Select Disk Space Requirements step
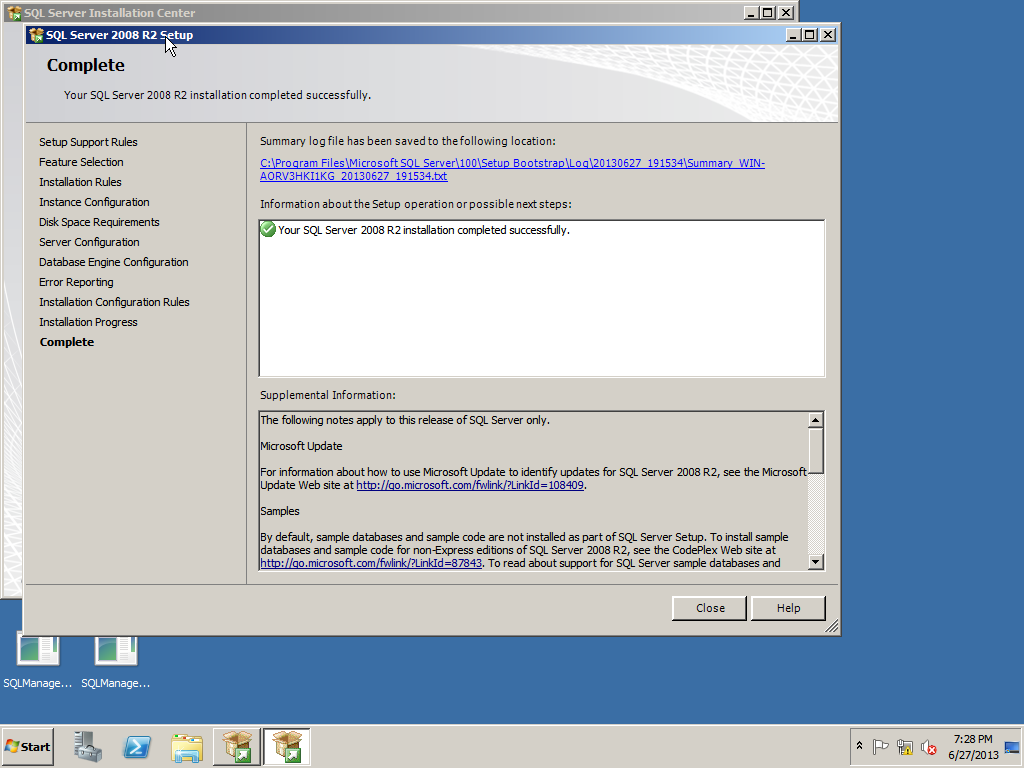The image size is (1024, 768). [x=99, y=222]
